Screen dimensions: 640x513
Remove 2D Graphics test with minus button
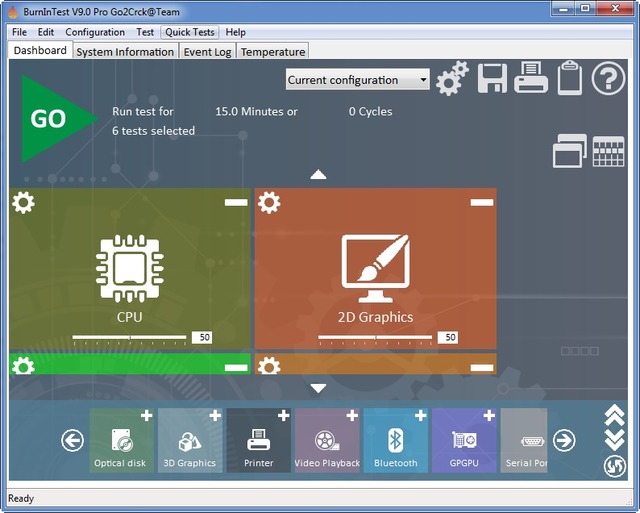[x=481, y=202]
